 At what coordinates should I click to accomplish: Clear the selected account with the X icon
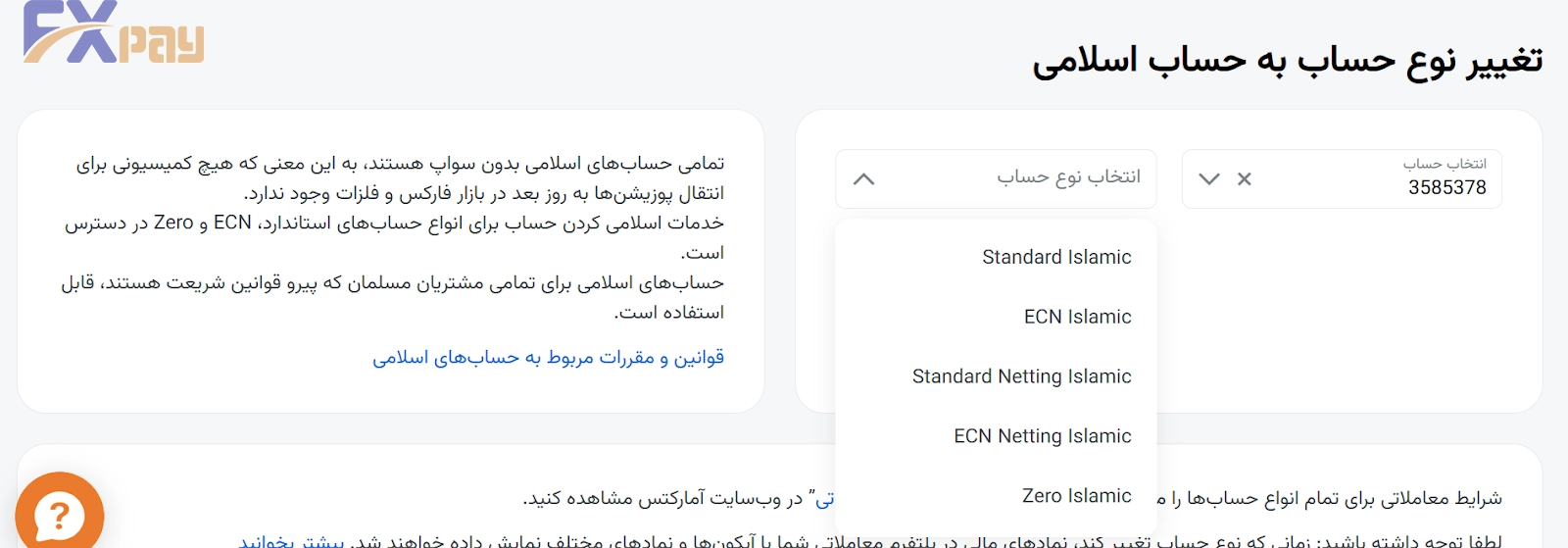[x=1244, y=179]
